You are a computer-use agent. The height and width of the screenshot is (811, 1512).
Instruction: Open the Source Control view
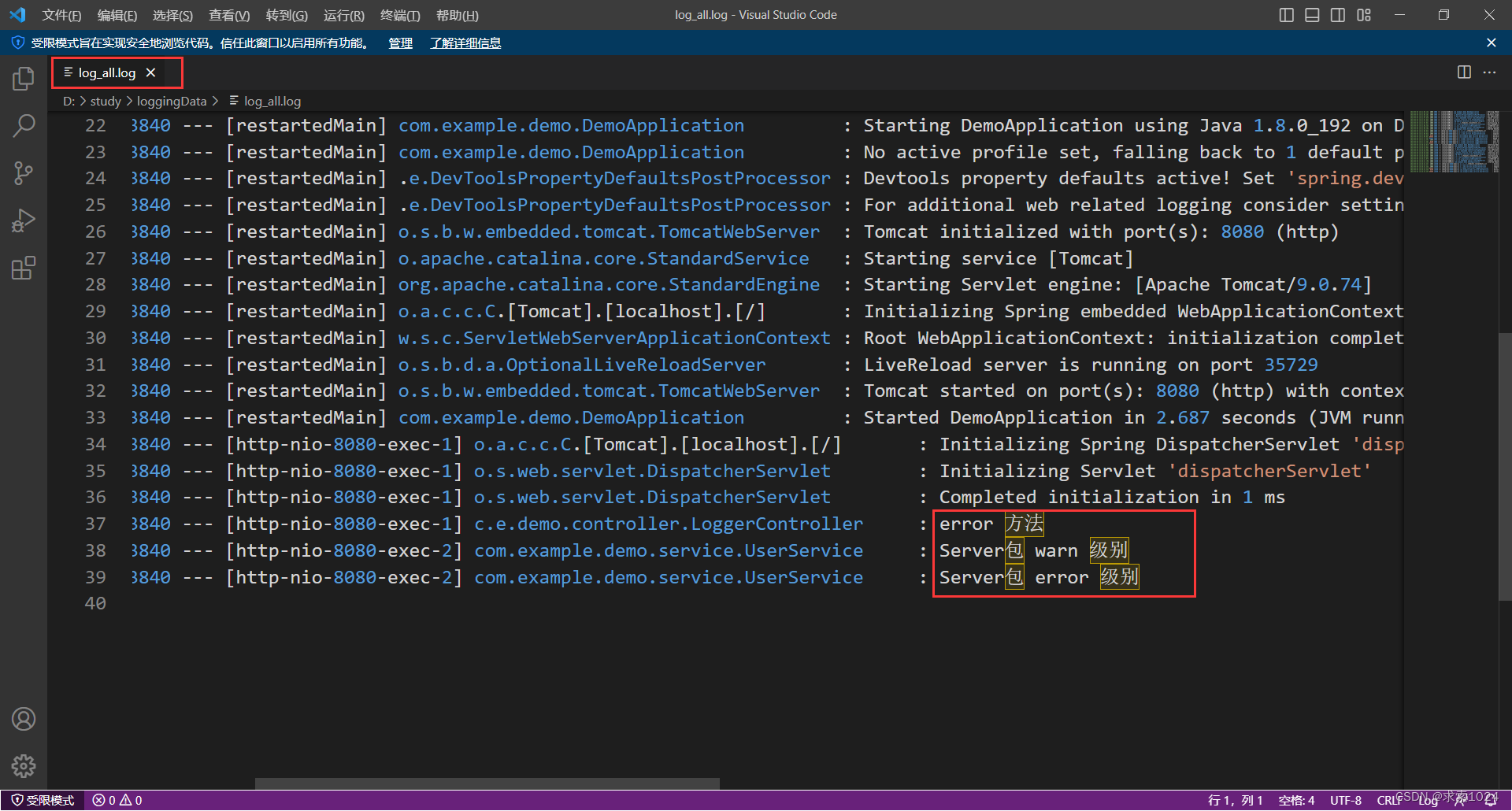[x=24, y=173]
